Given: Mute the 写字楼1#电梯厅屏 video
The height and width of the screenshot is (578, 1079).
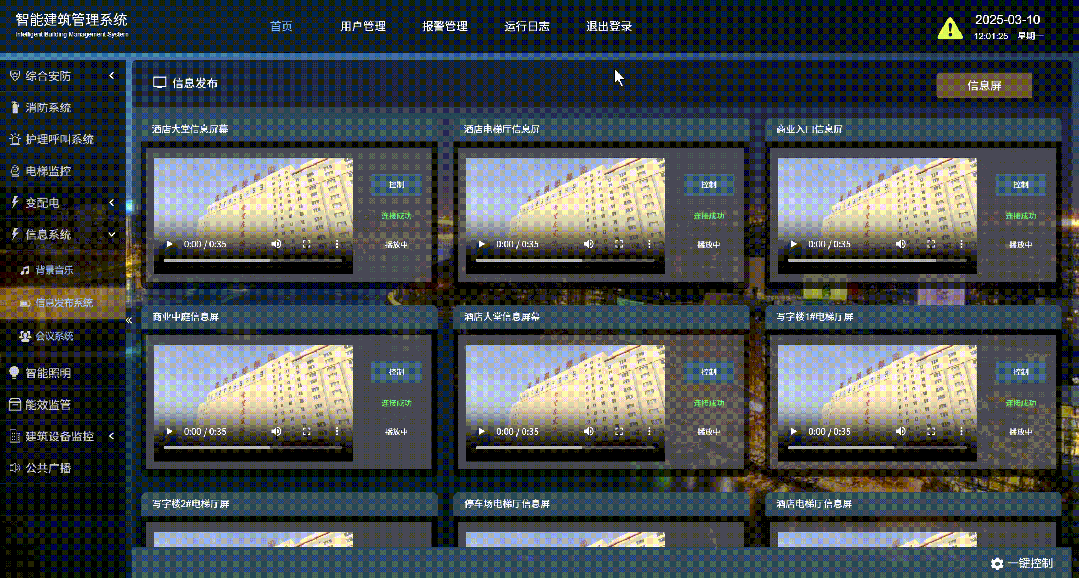Looking at the screenshot, I should point(901,431).
